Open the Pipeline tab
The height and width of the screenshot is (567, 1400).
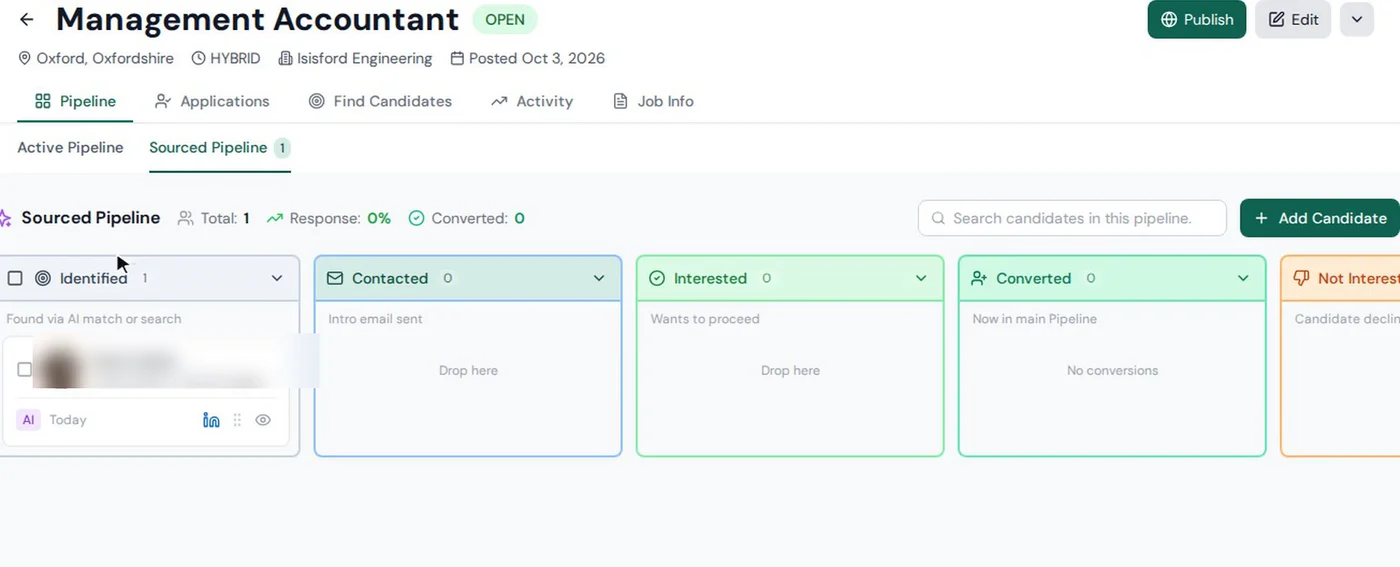click(75, 101)
